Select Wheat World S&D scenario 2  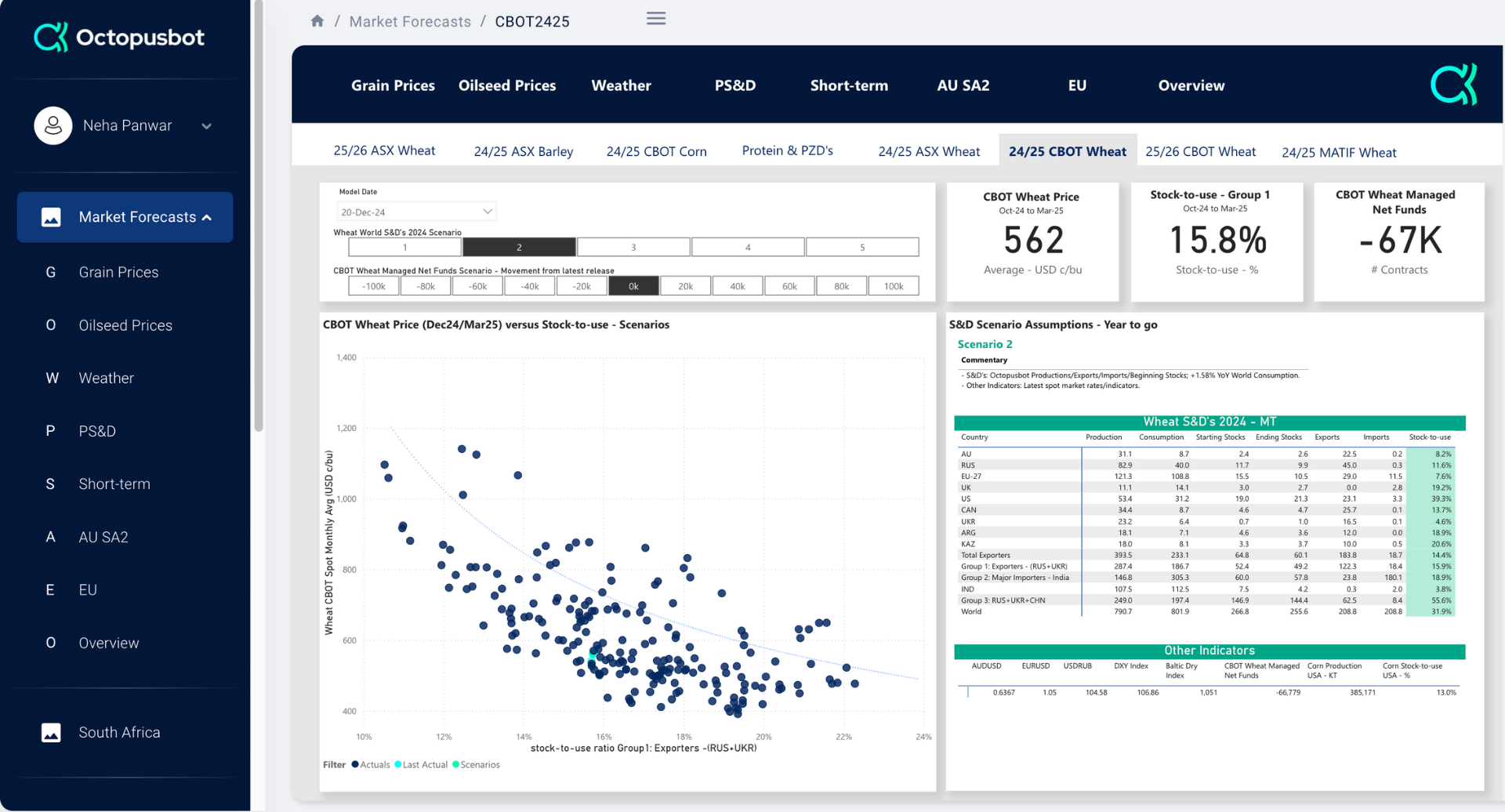(x=519, y=247)
